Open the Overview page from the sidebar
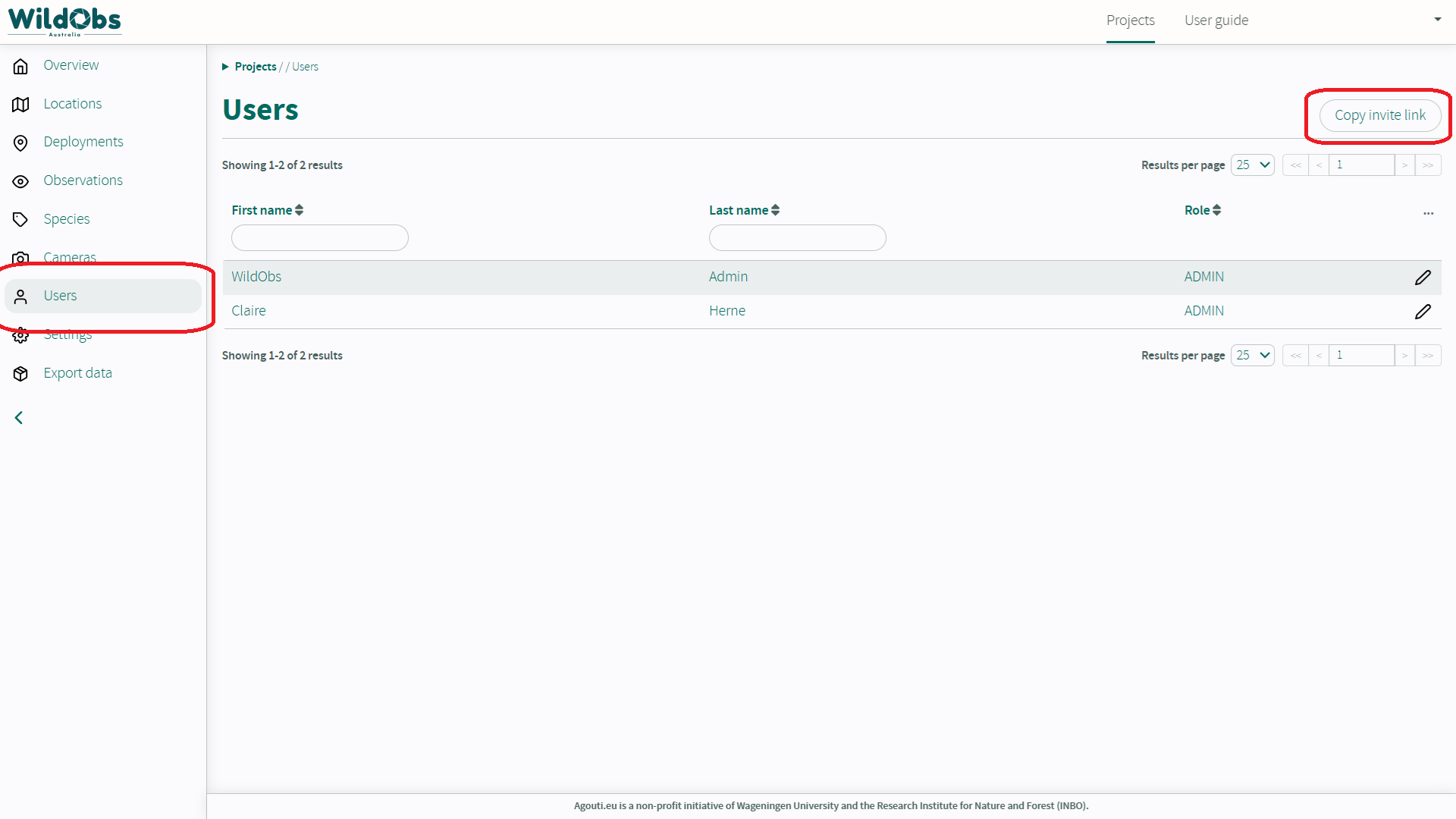The width and height of the screenshot is (1456, 819). 71,65
